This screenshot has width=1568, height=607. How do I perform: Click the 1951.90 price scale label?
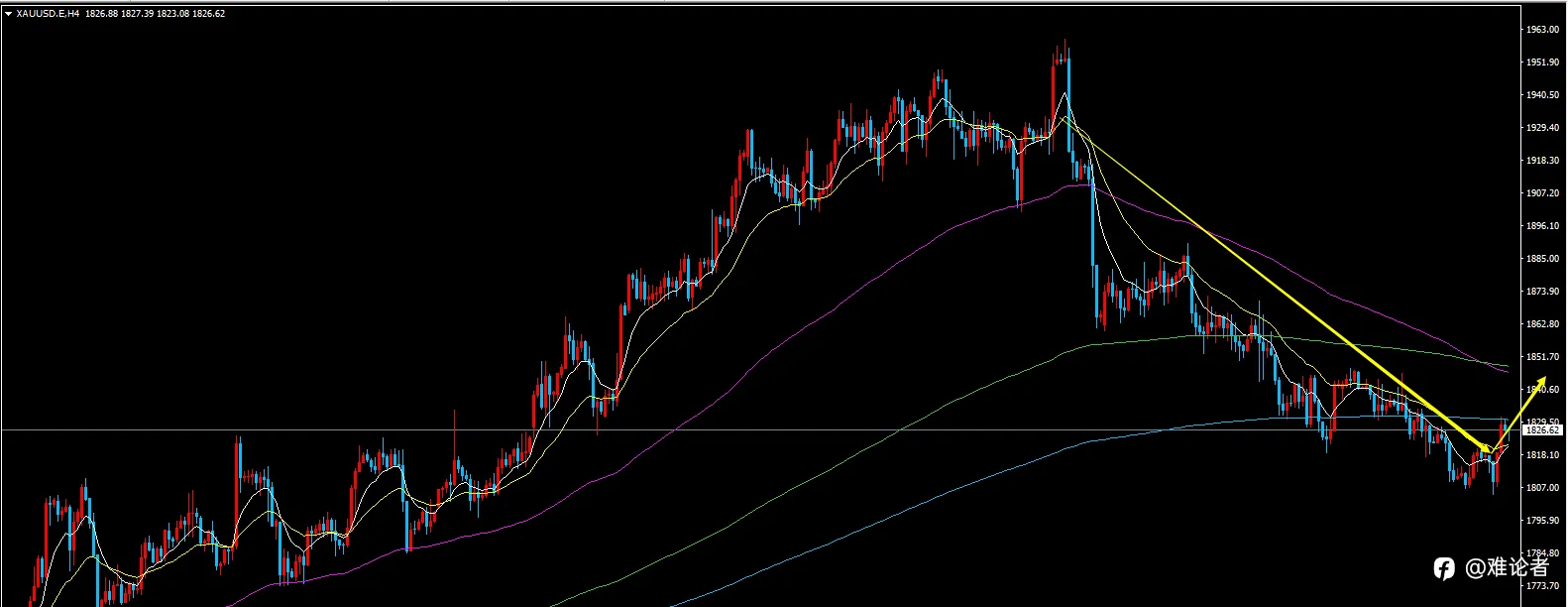click(1543, 62)
